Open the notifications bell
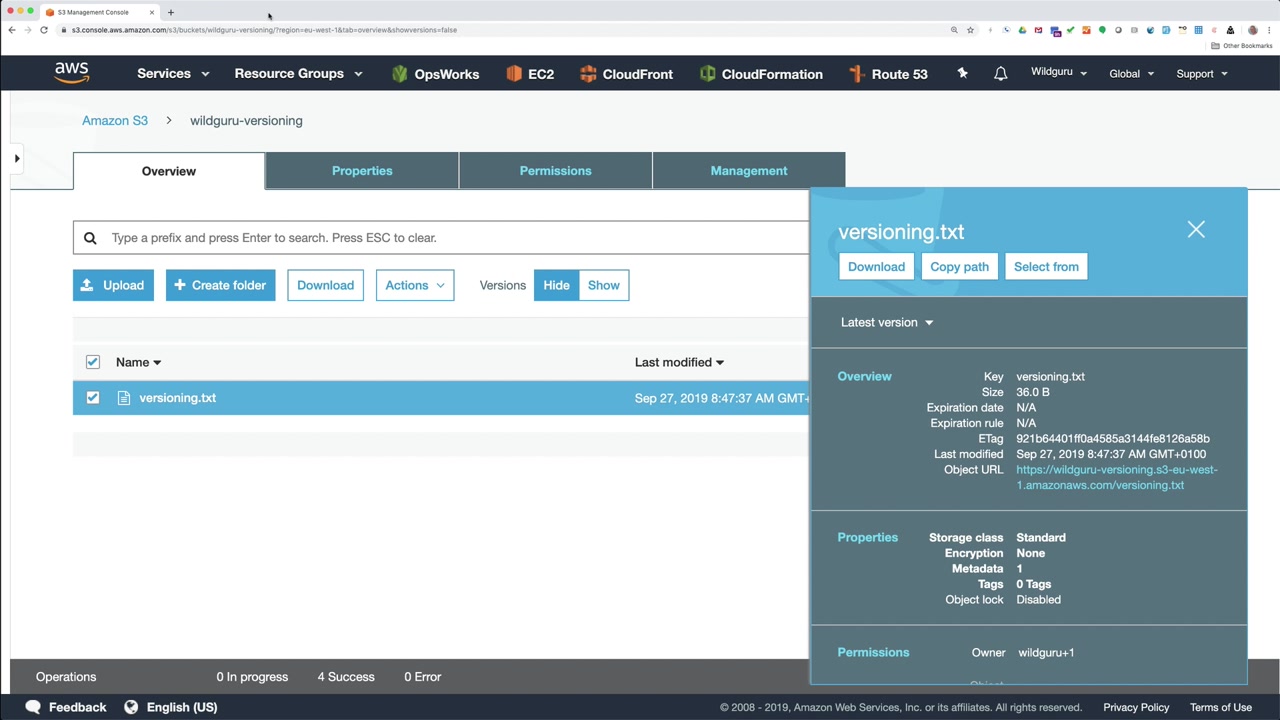This screenshot has height=720, width=1280. click(x=1000, y=74)
